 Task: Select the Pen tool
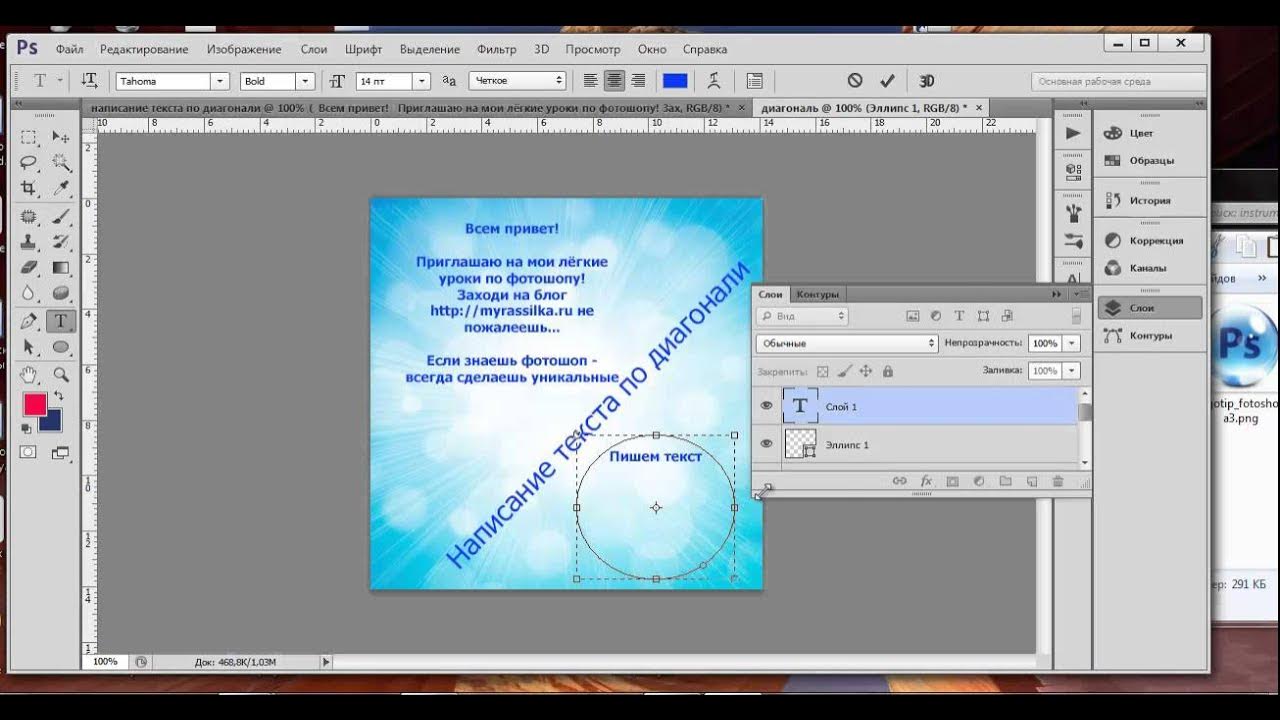pyautogui.click(x=29, y=321)
